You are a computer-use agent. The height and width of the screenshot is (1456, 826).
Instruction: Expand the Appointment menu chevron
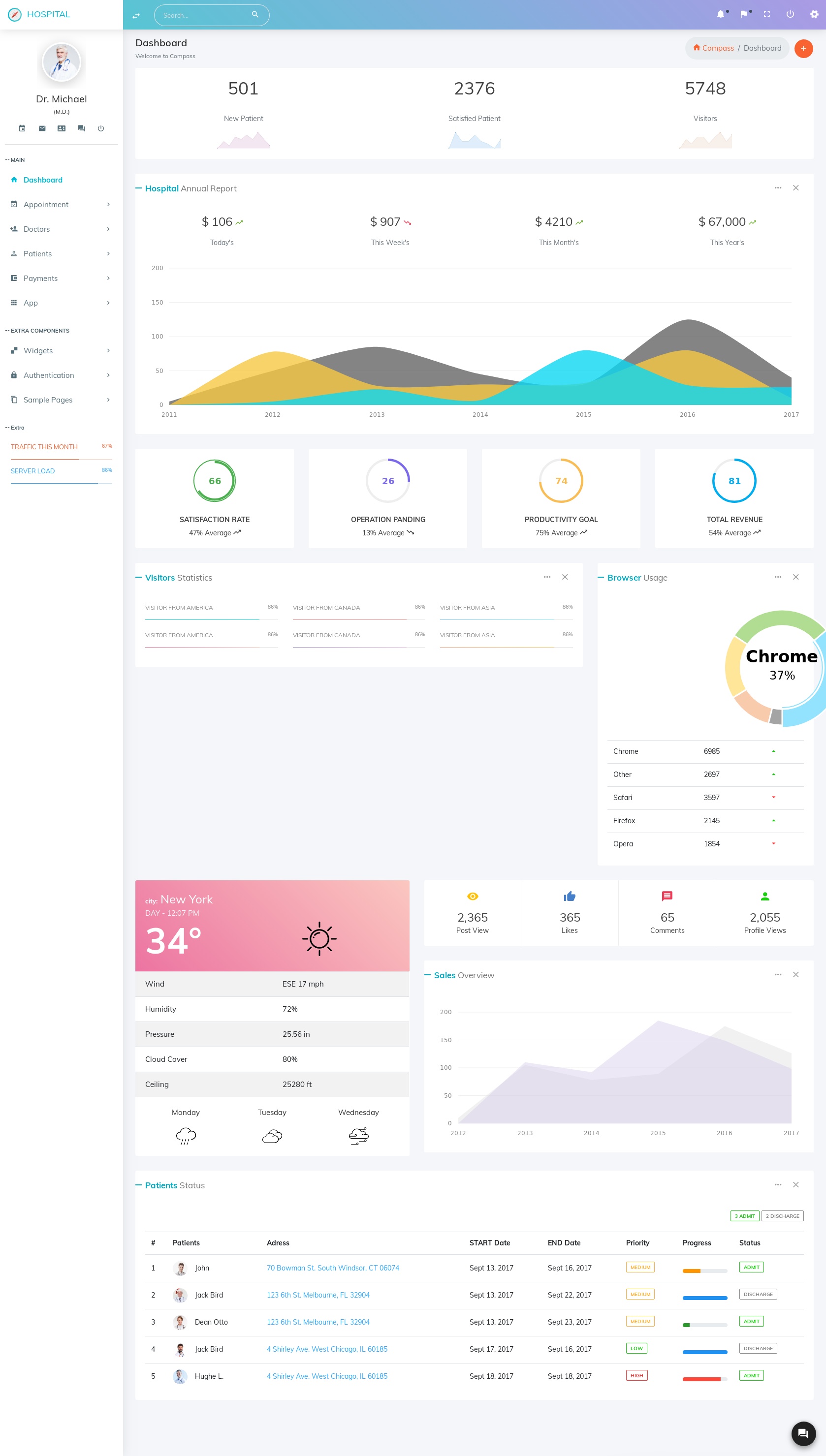tap(108, 205)
